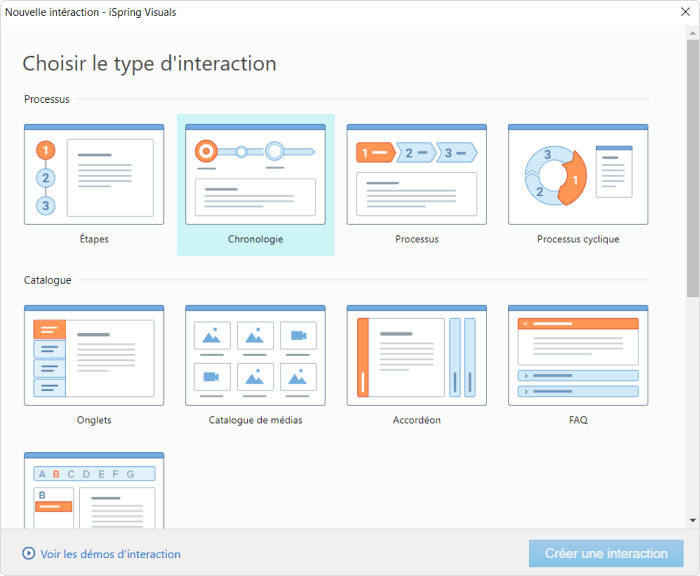Viewport: 700px width, 576px height.
Task: Choose the Onglets tabs interaction
Action: click(x=94, y=355)
